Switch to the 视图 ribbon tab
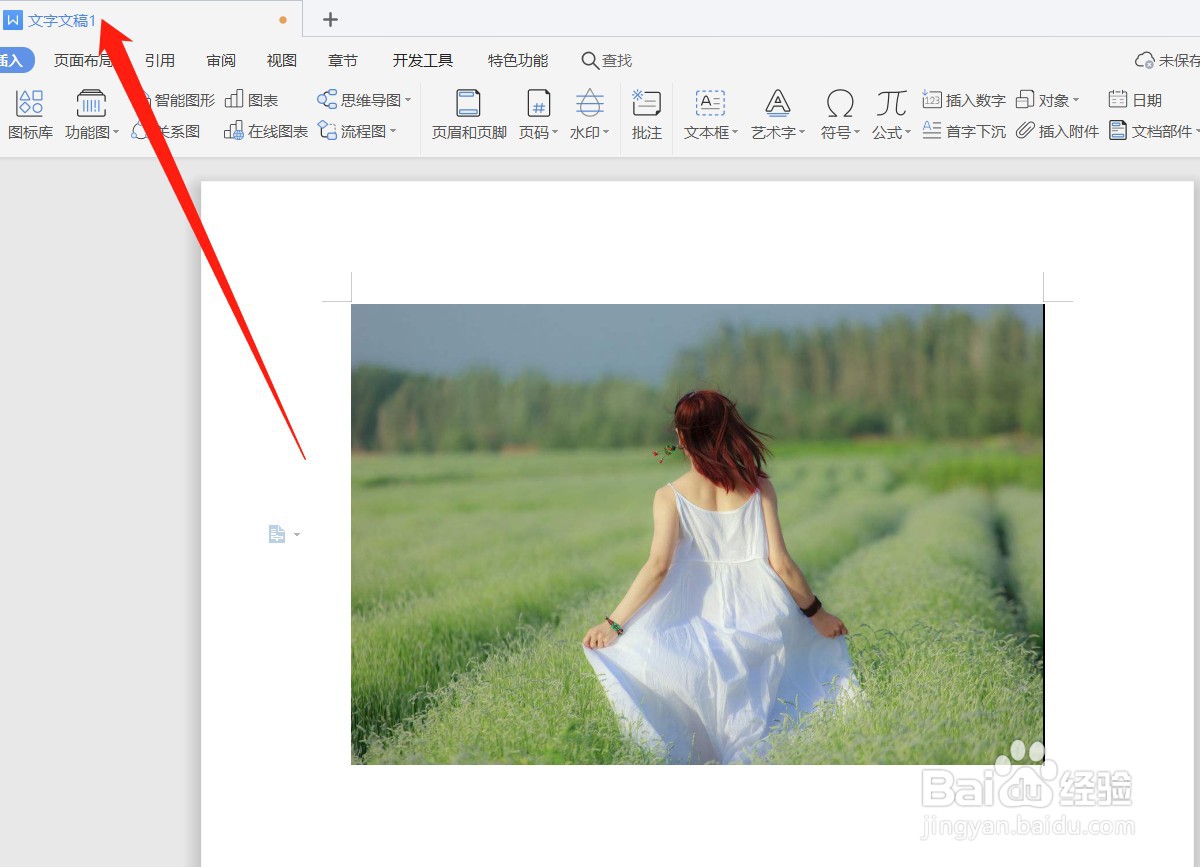Screen dimensions: 1200x867 click(x=282, y=61)
